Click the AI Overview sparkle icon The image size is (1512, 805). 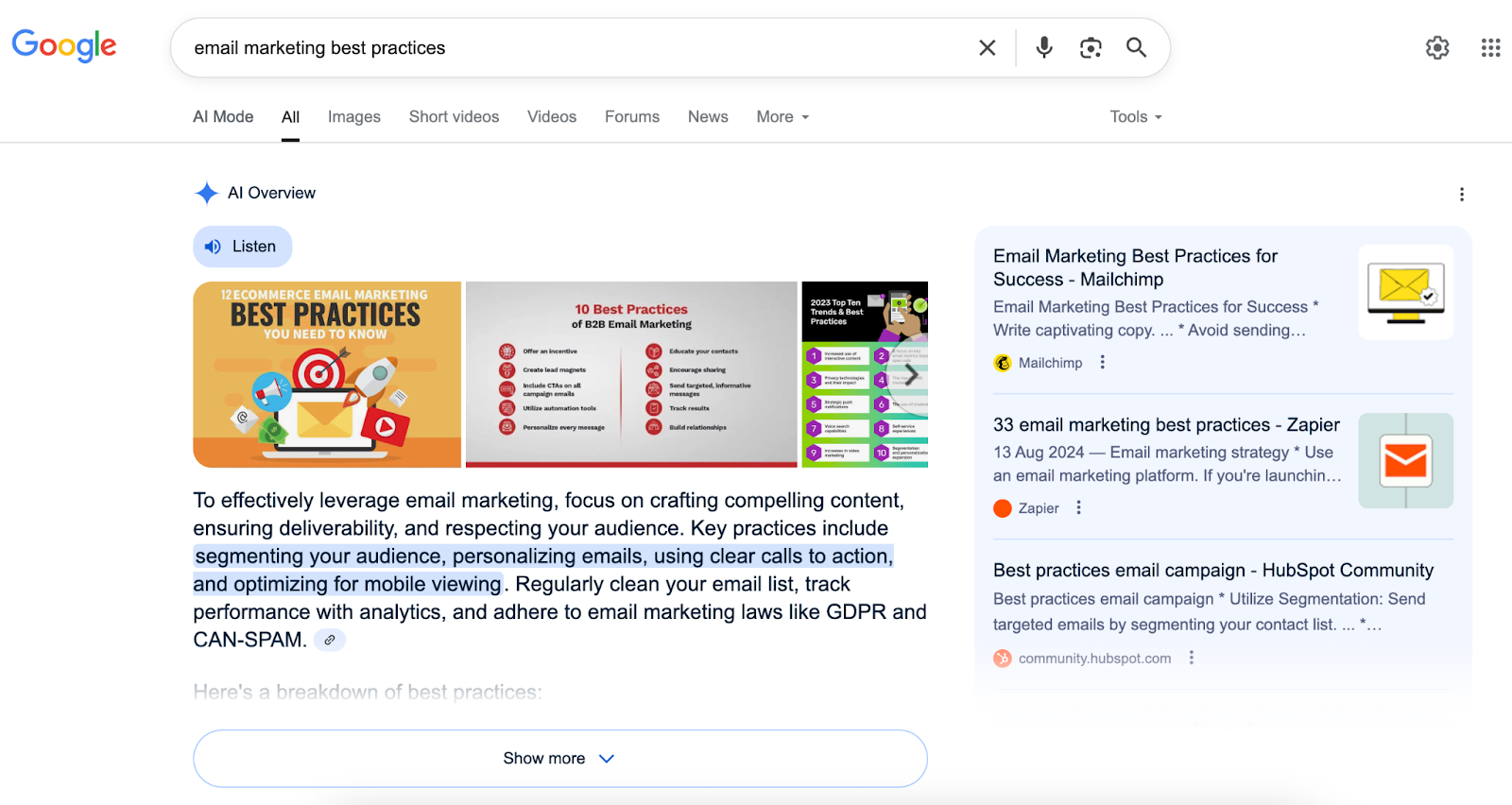click(x=206, y=193)
